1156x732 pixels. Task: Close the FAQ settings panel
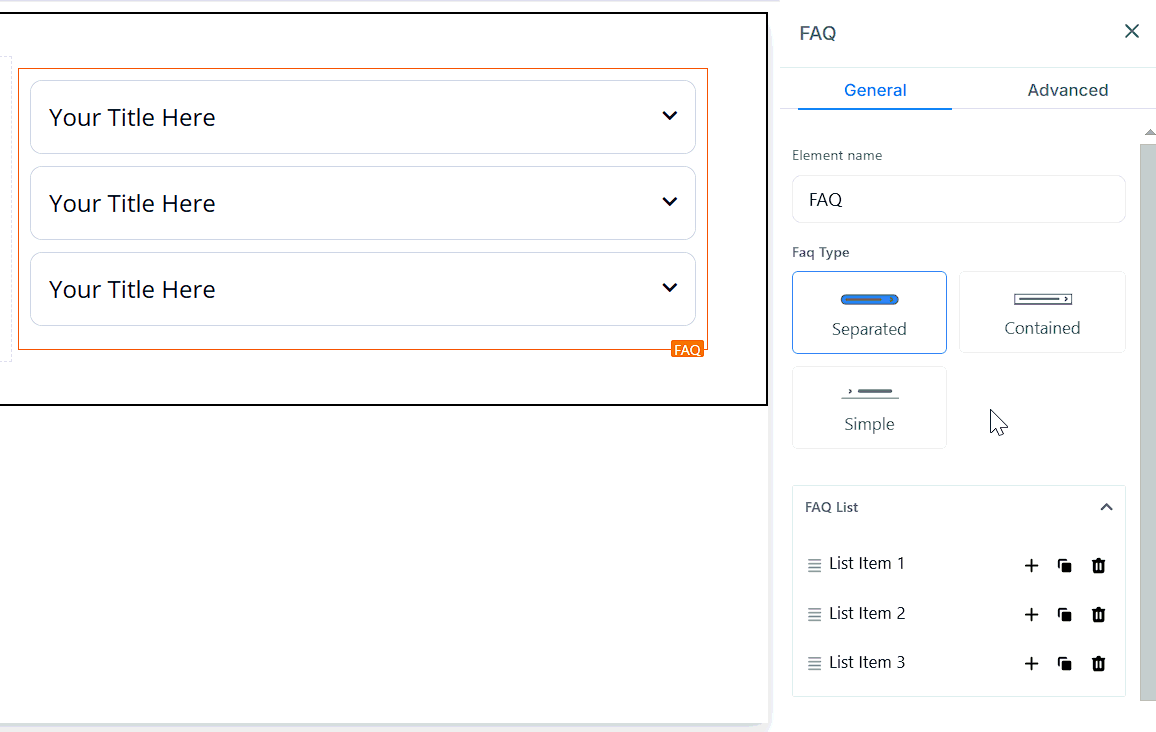[x=1131, y=32]
